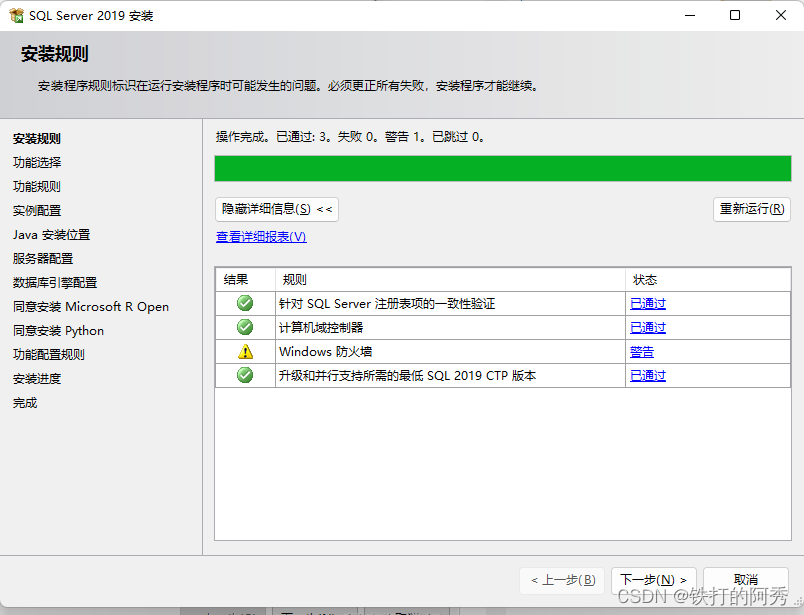Open 已通过 link for 计算机域控制器
The width and height of the screenshot is (804, 615).
(x=648, y=328)
